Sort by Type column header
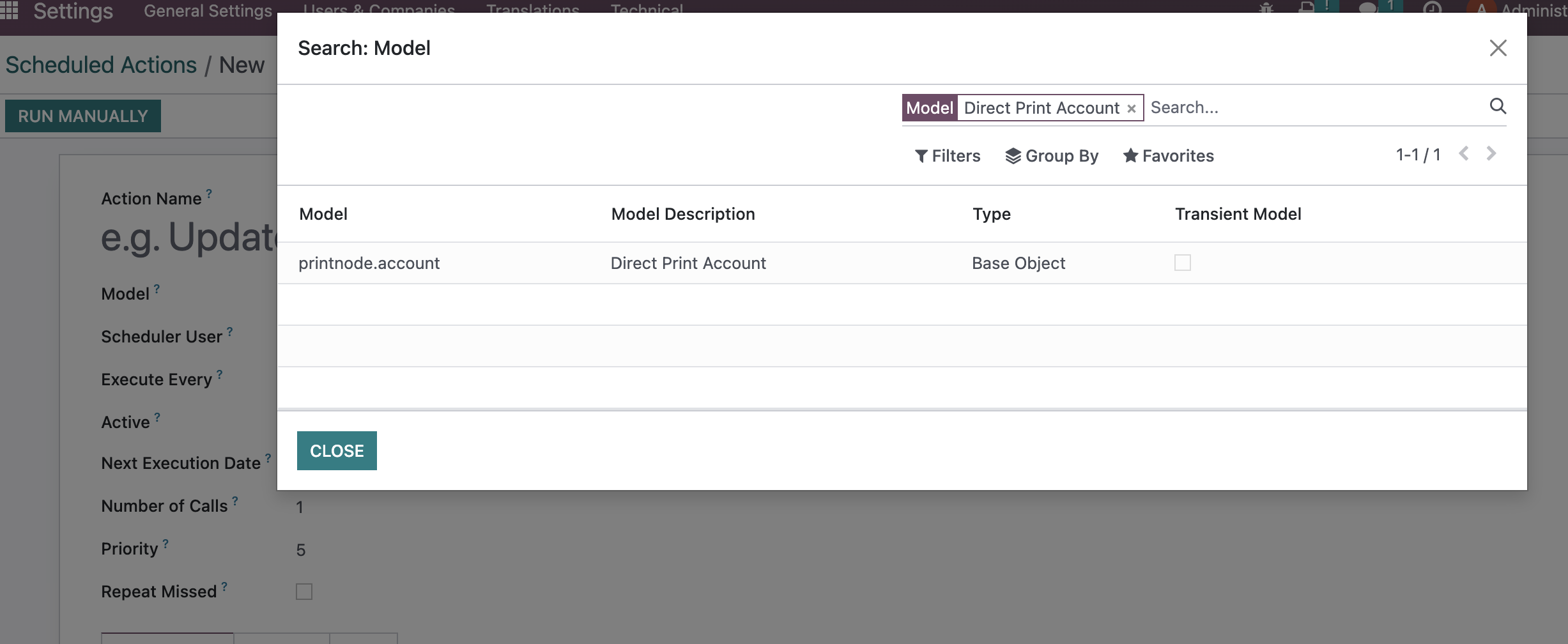1568x644 pixels. click(x=992, y=214)
